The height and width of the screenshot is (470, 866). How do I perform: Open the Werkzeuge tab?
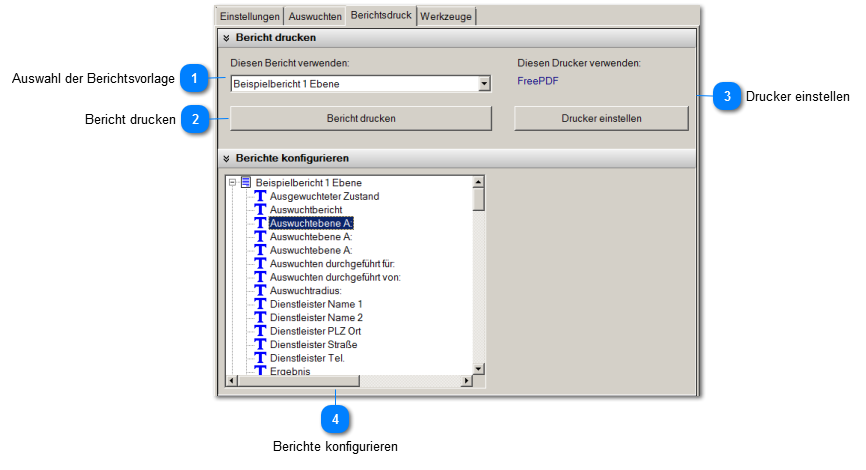point(447,16)
